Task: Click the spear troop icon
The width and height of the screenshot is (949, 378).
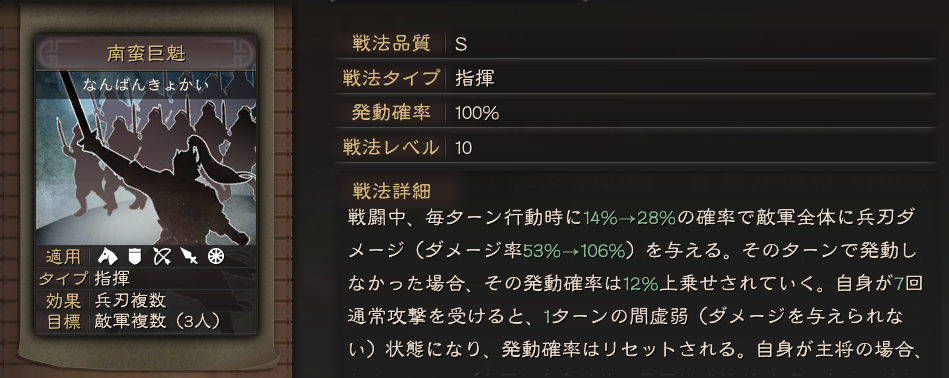Action: 189,257
